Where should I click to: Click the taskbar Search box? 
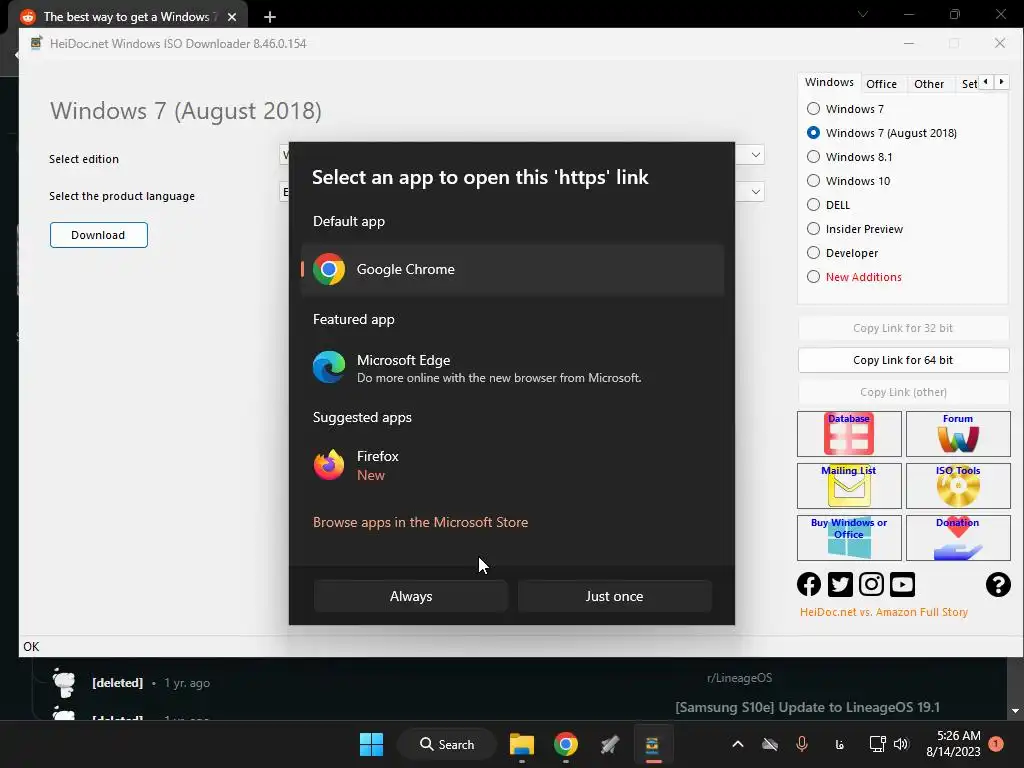(x=447, y=744)
